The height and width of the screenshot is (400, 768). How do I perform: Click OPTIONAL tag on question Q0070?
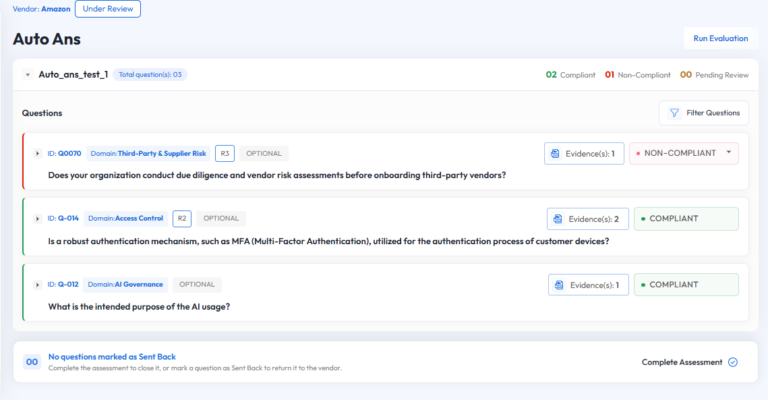click(264, 154)
